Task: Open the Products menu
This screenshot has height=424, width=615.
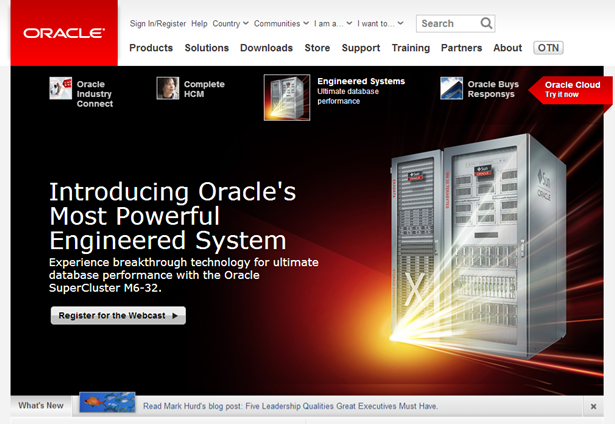Action: pos(151,47)
